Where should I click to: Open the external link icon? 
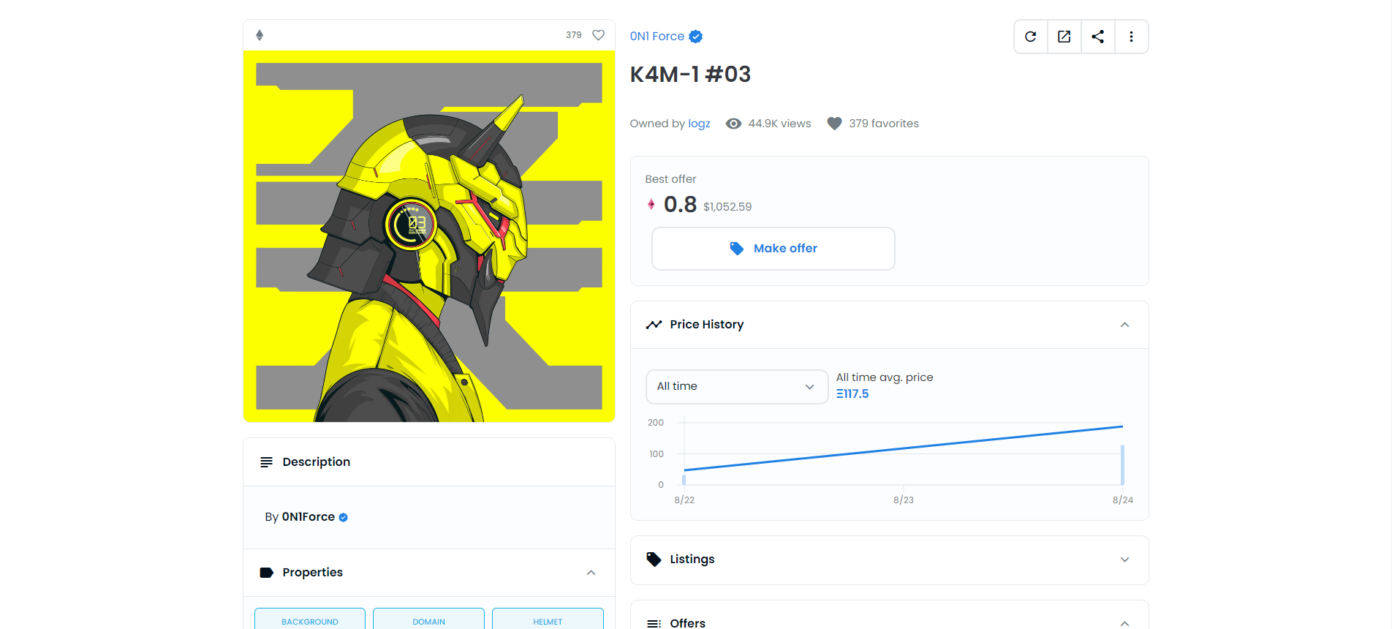point(1064,37)
